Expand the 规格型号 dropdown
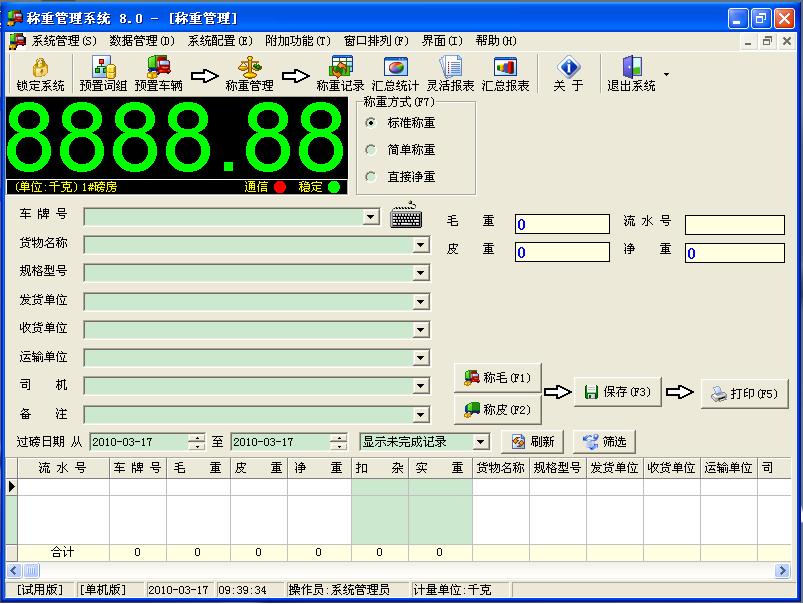 [x=421, y=273]
